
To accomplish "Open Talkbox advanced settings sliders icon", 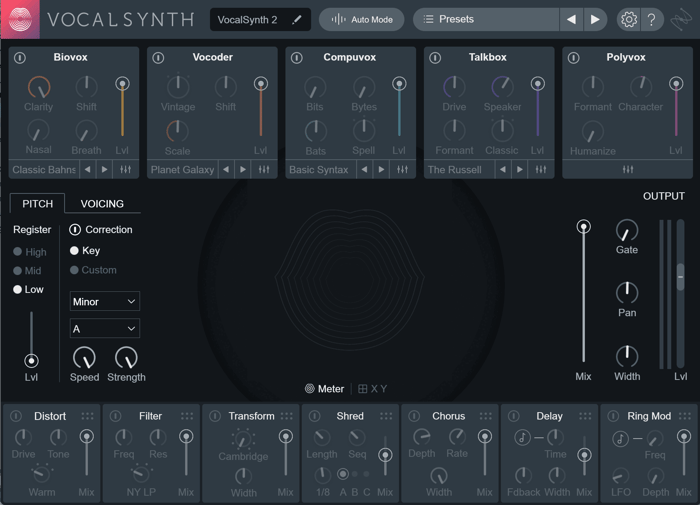I will (541, 170).
